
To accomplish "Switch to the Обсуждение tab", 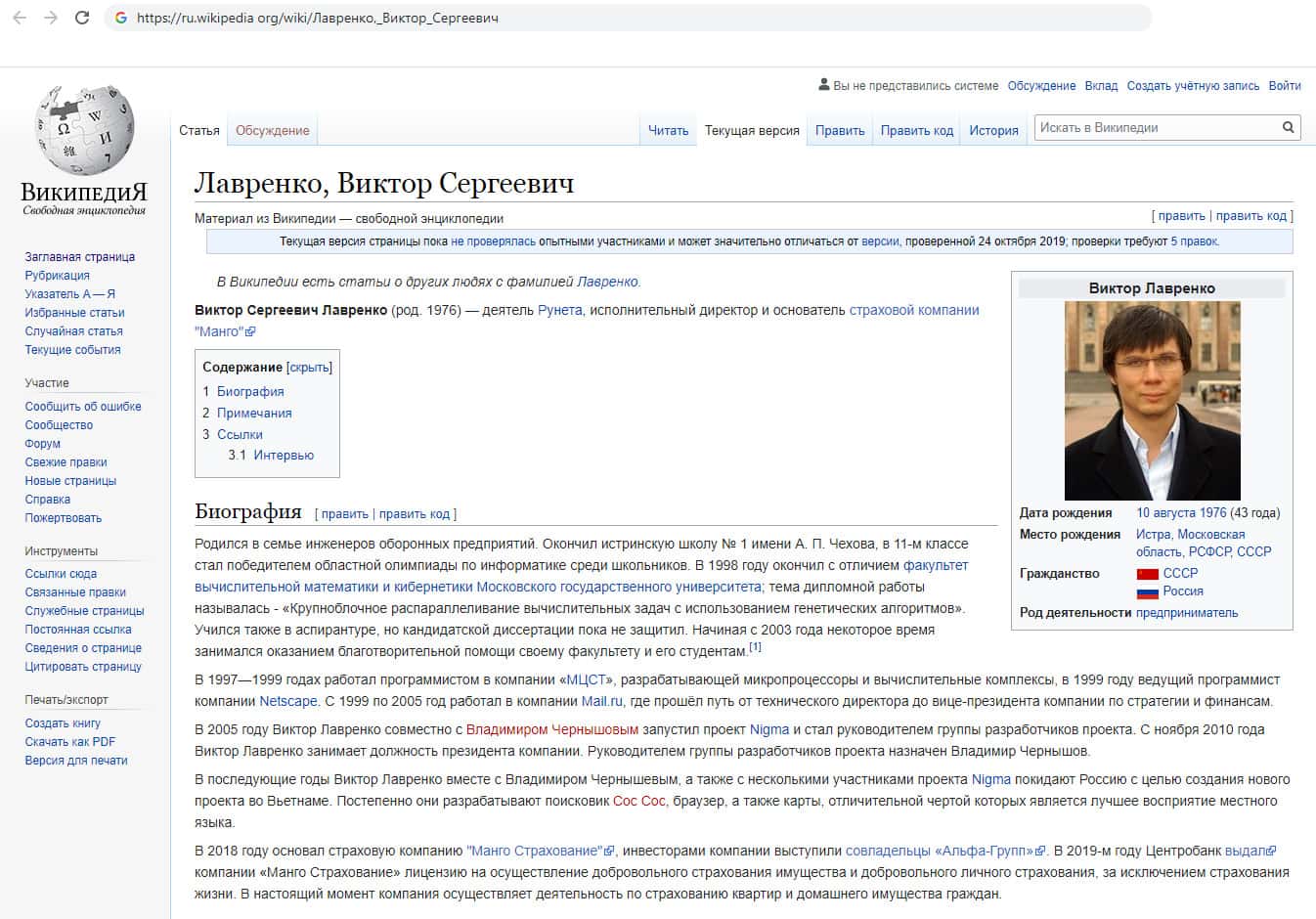I will [272, 130].
